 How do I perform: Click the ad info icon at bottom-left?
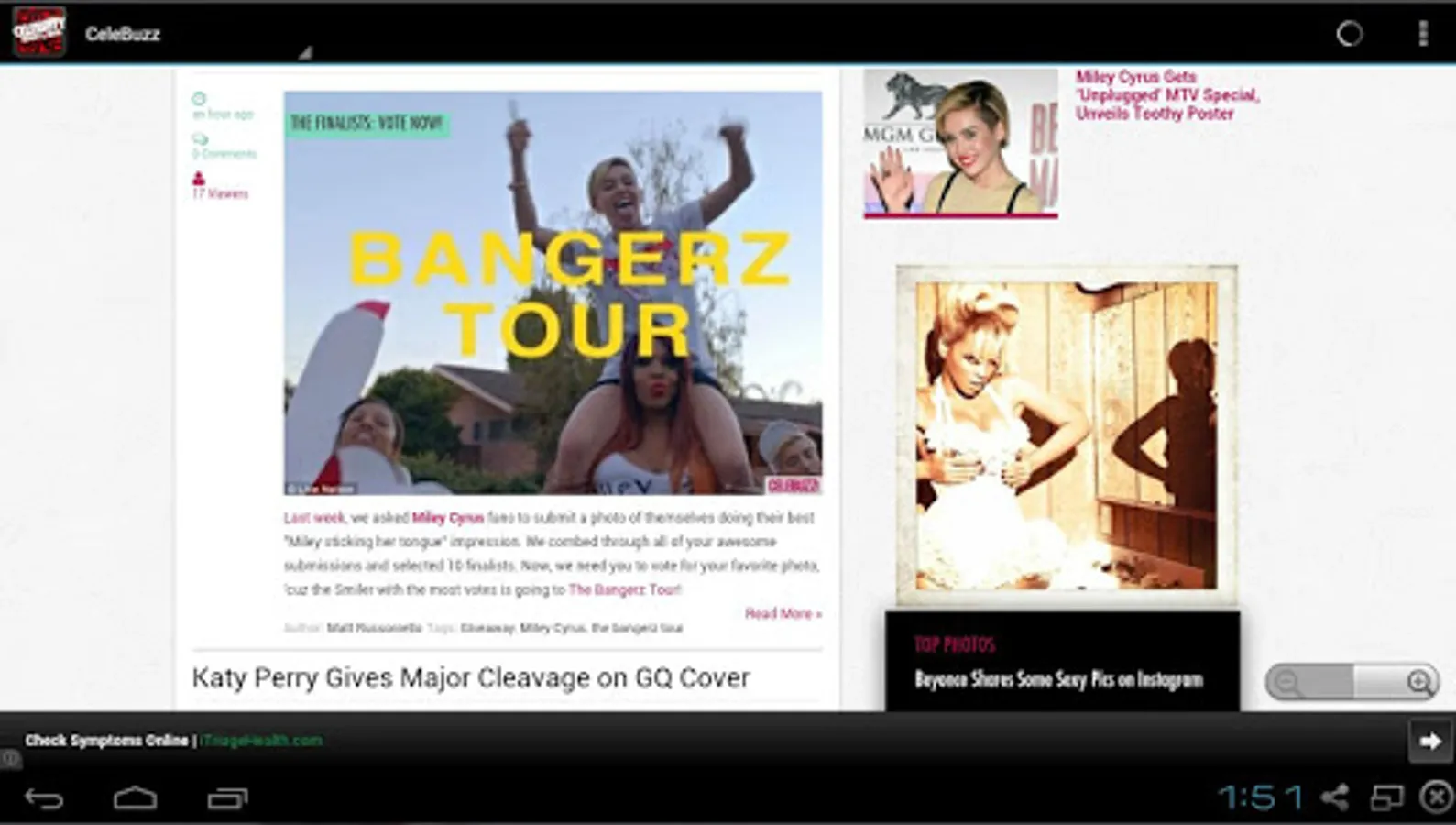[x=8, y=758]
